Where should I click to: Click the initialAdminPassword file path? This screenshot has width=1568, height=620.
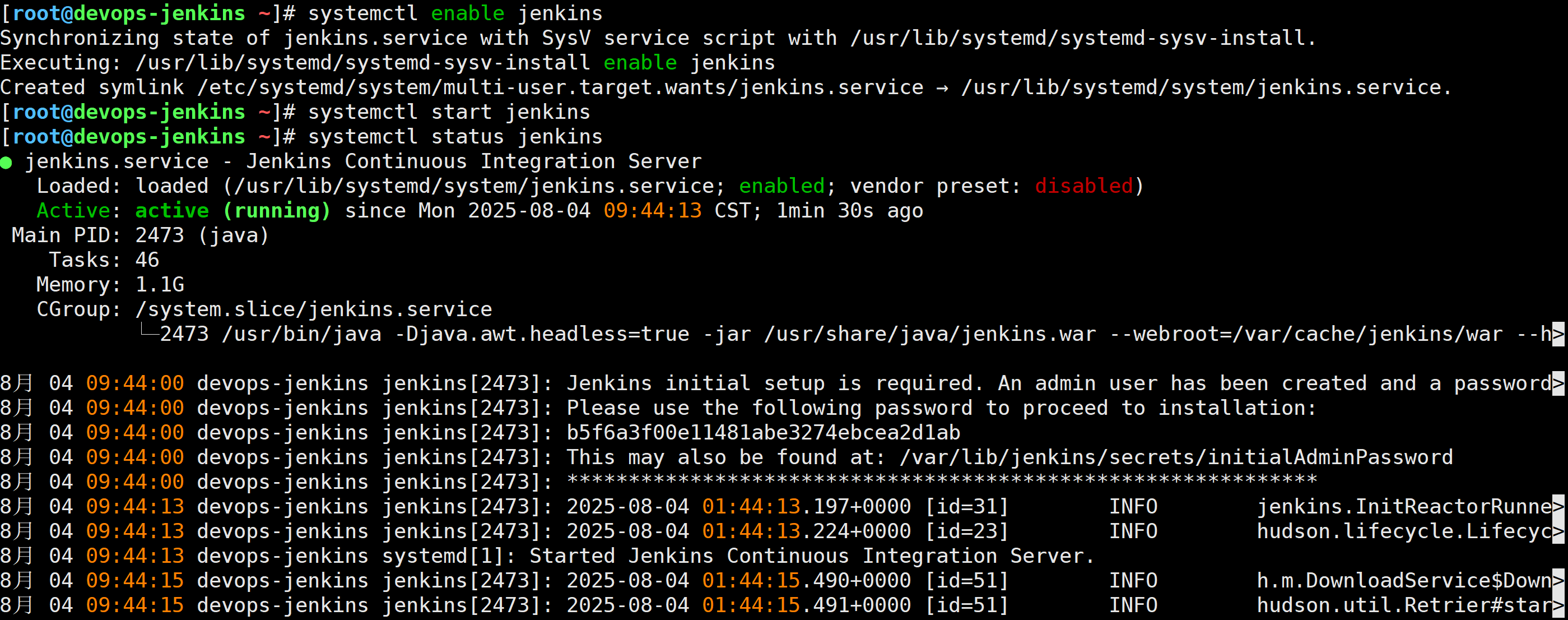pos(1175,457)
